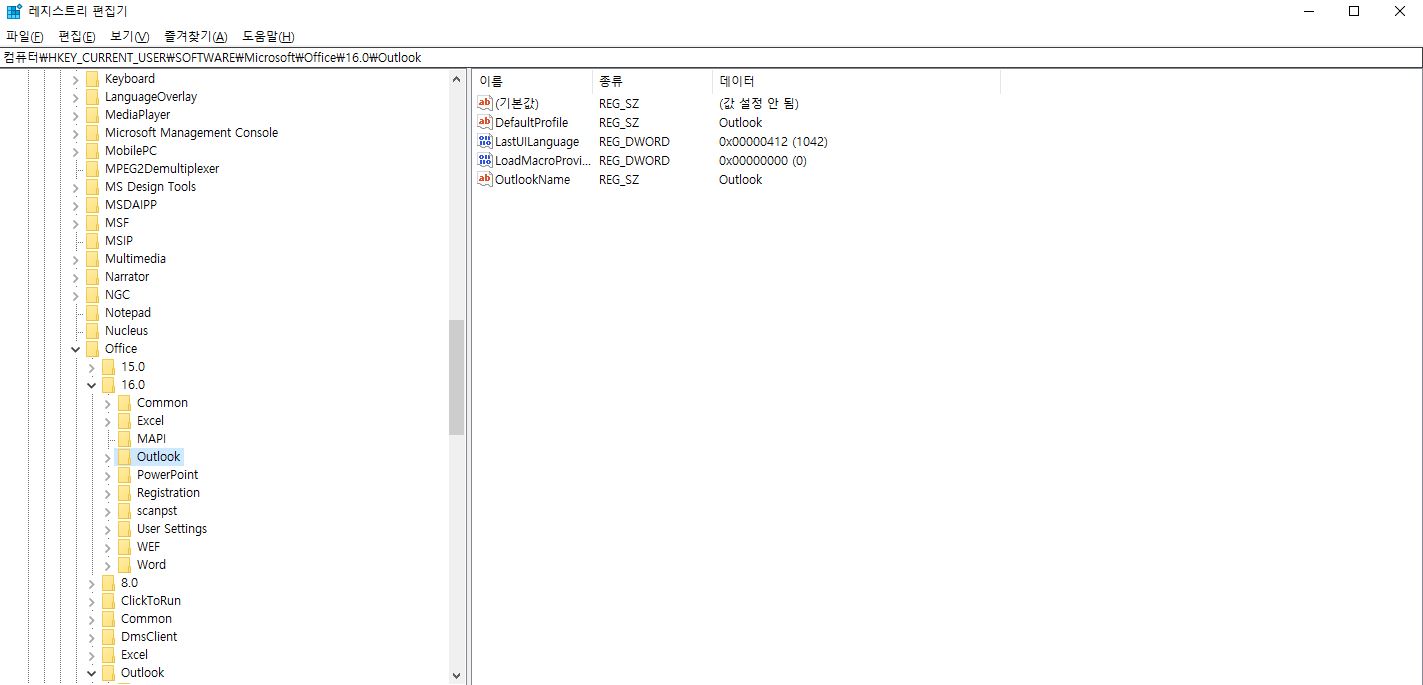Click the User Settings folder icon
Viewport: 1423px width, 685px height.
point(125,529)
